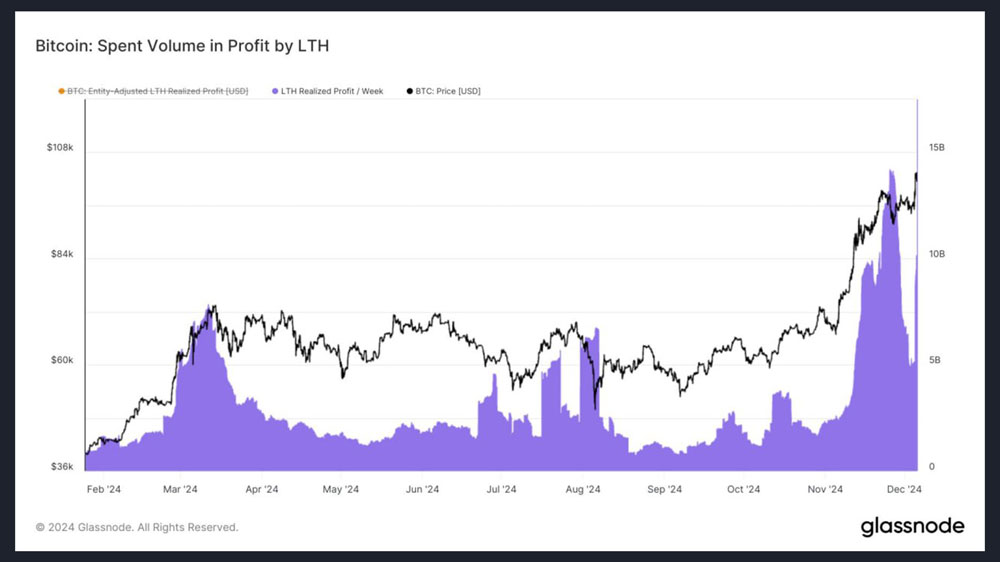
Task: Click the $108k price axis label
Action: pos(60,147)
